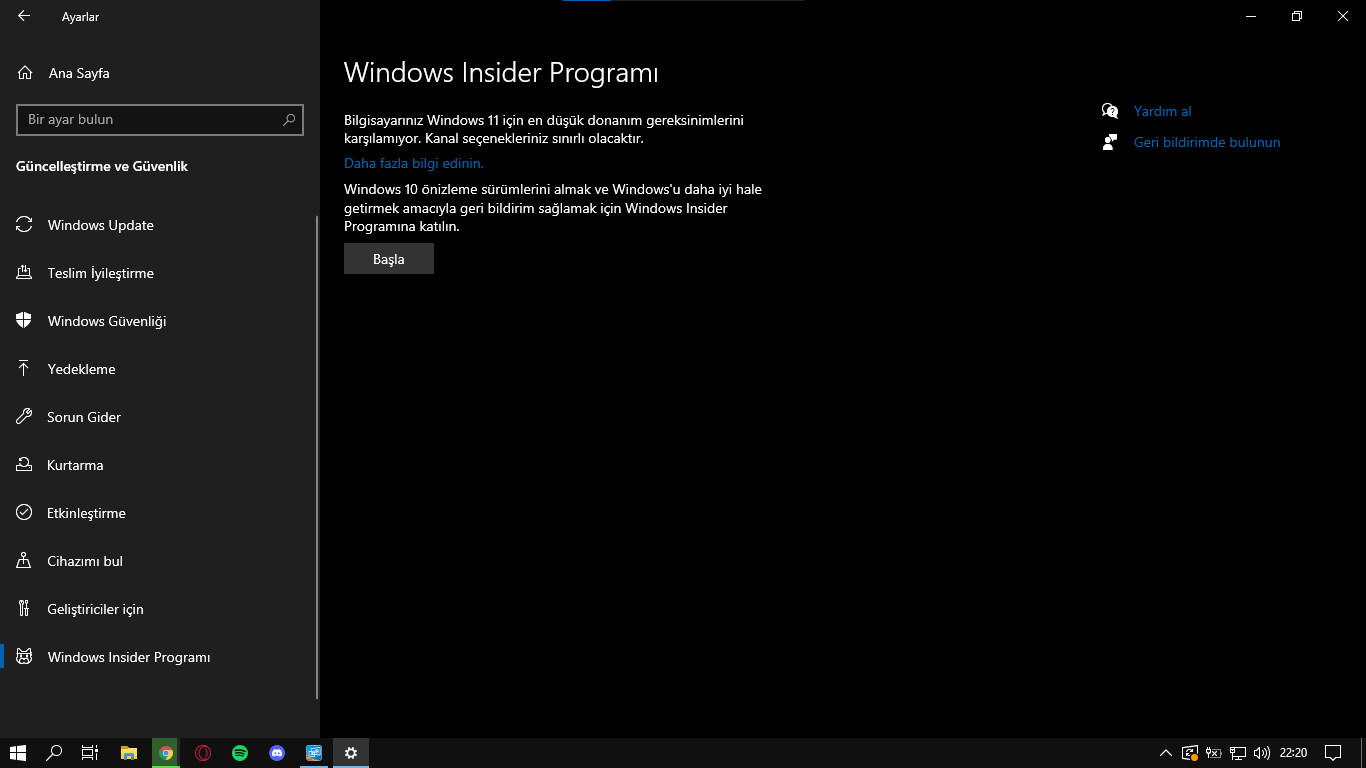Open Geliştiriciler için developer settings
Image resolution: width=1366 pixels, height=768 pixels.
tap(160, 609)
